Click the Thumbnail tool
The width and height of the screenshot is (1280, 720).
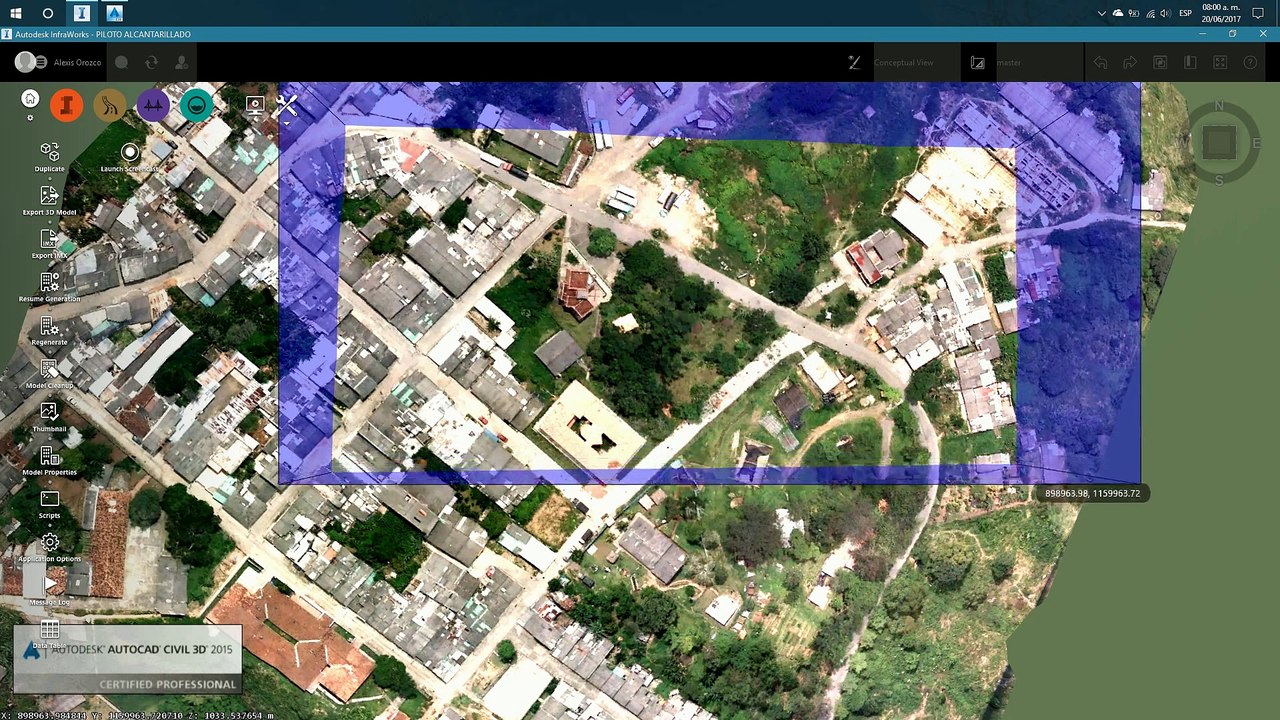click(49, 417)
